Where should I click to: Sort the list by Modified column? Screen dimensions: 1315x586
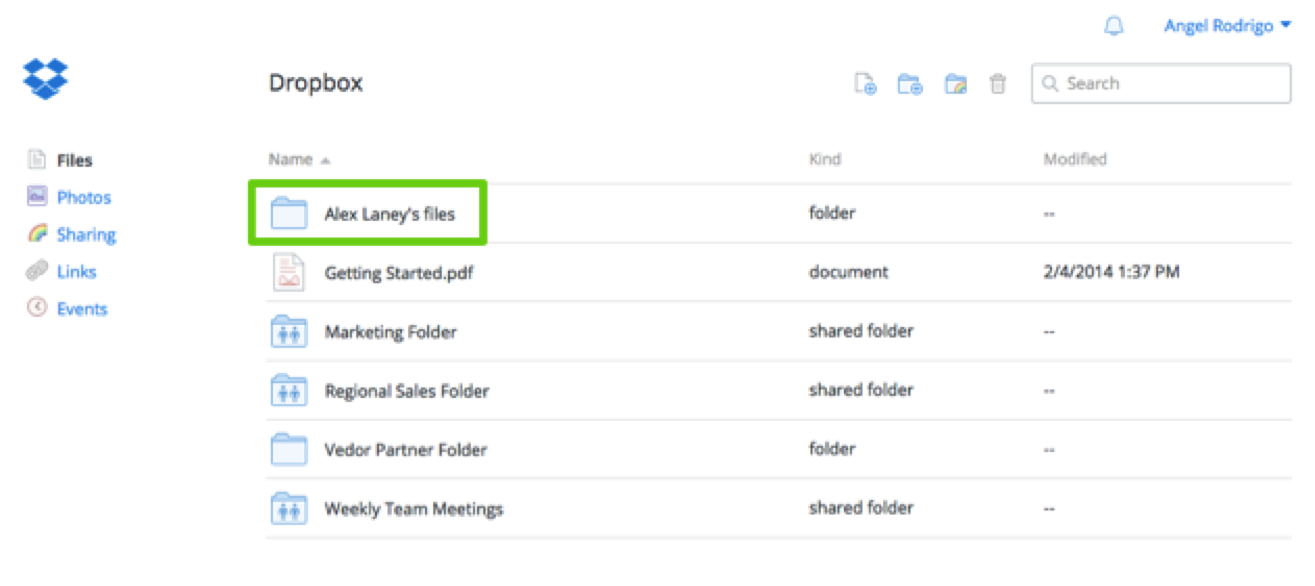coord(1075,159)
